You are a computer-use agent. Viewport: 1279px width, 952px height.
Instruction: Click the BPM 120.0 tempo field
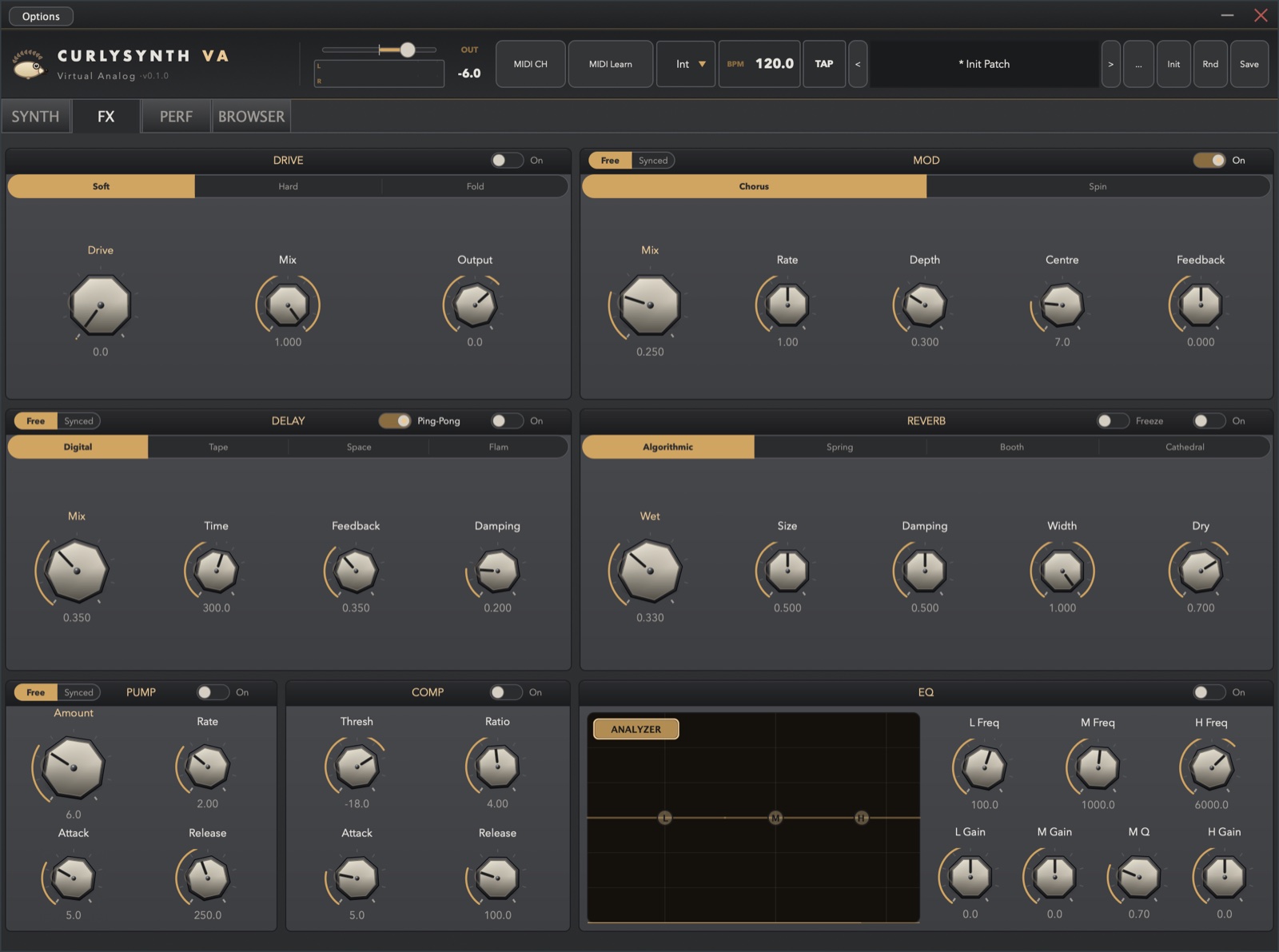tap(759, 64)
